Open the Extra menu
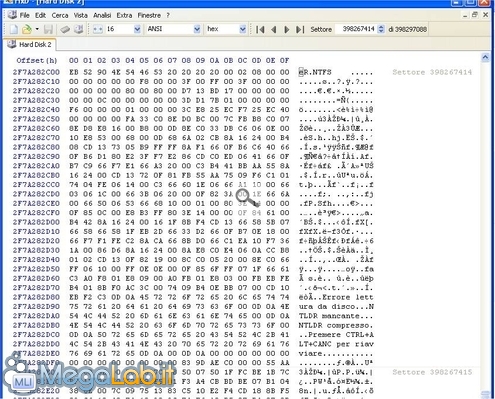495x399 pixels. pyautogui.click(x=124, y=15)
